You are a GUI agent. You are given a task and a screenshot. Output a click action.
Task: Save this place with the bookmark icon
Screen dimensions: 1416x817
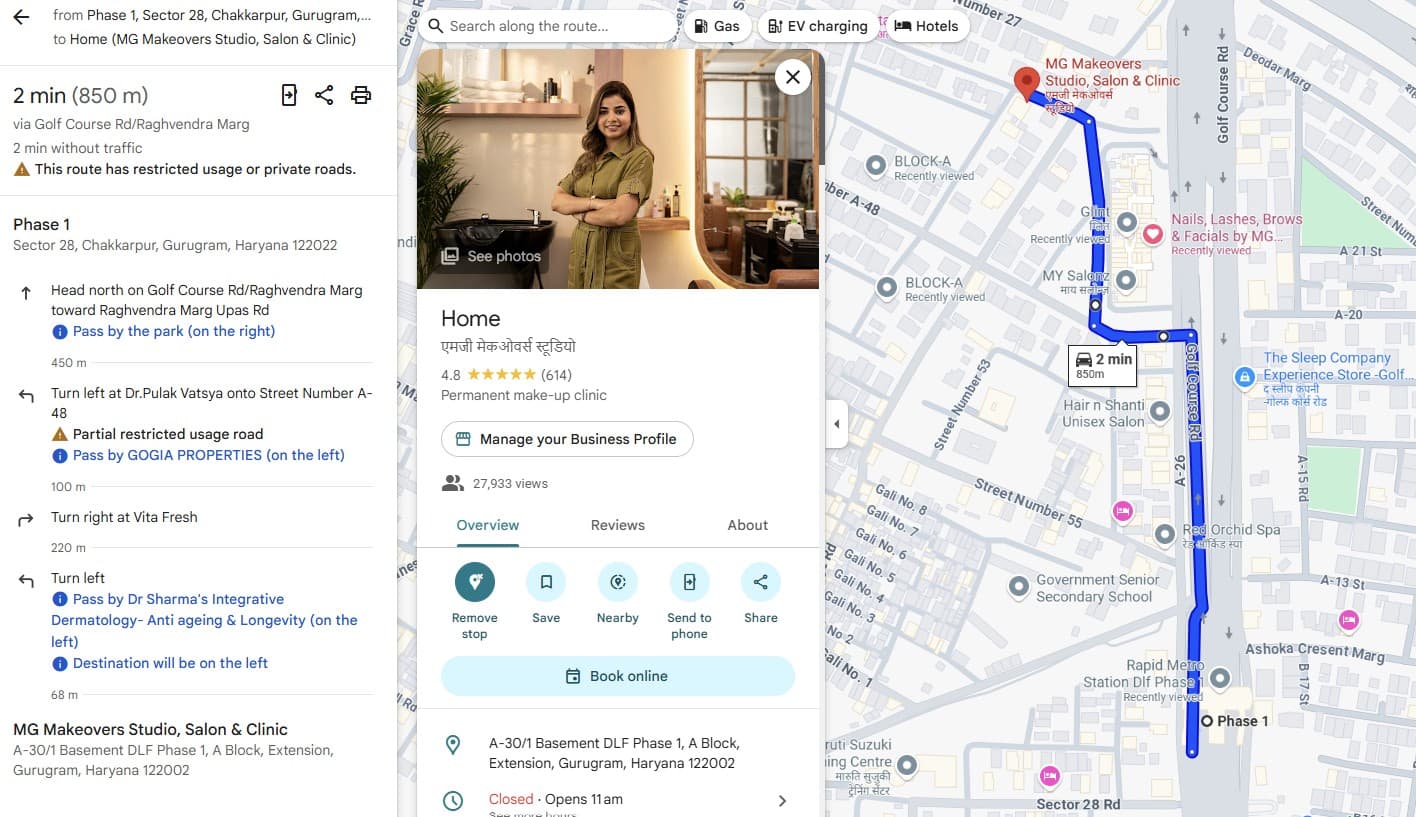pyautogui.click(x=546, y=582)
